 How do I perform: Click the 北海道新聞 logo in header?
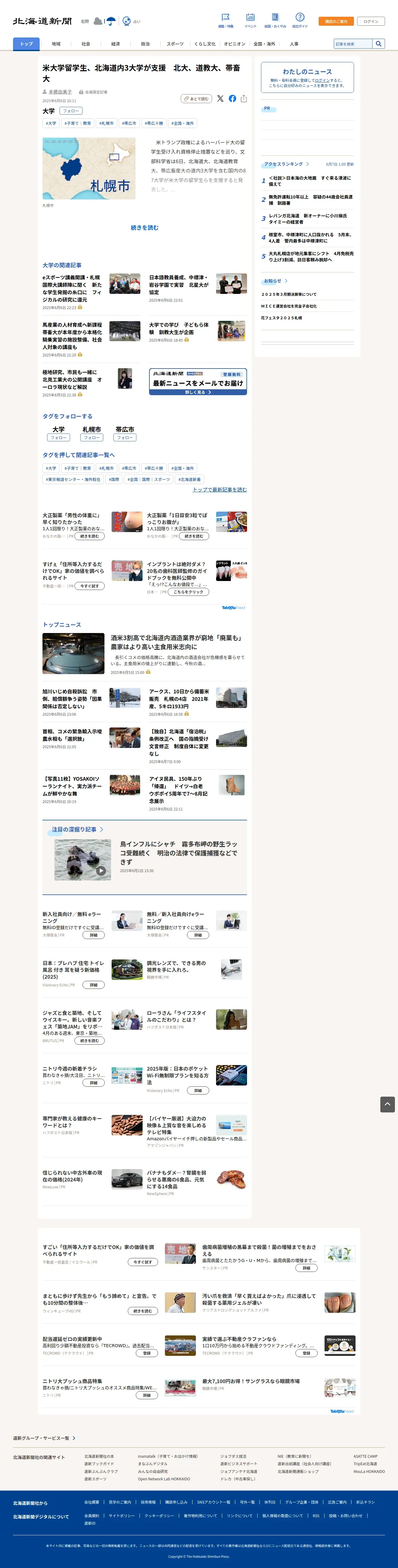point(43,21)
